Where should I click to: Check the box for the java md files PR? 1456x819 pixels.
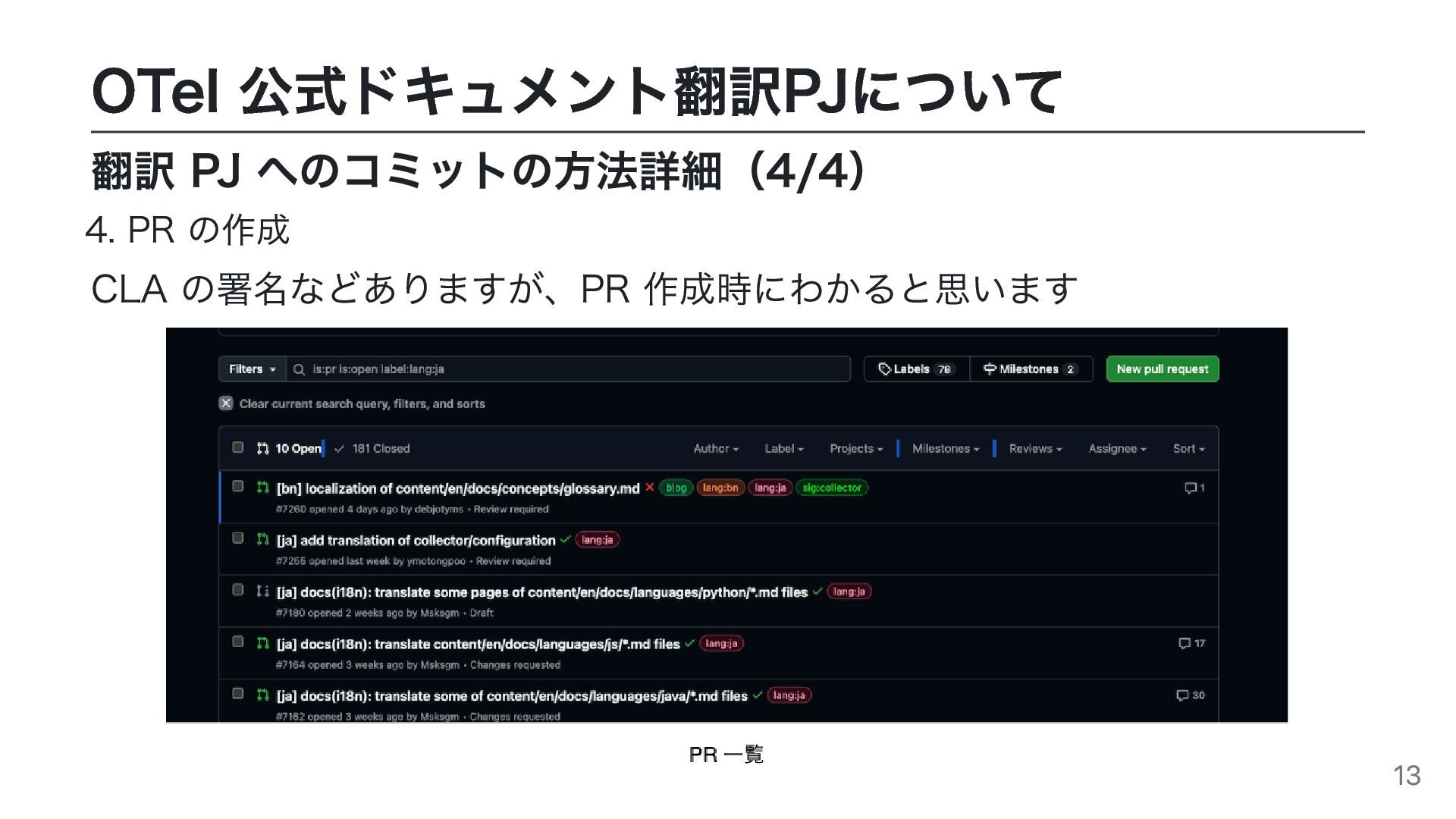pos(238,693)
